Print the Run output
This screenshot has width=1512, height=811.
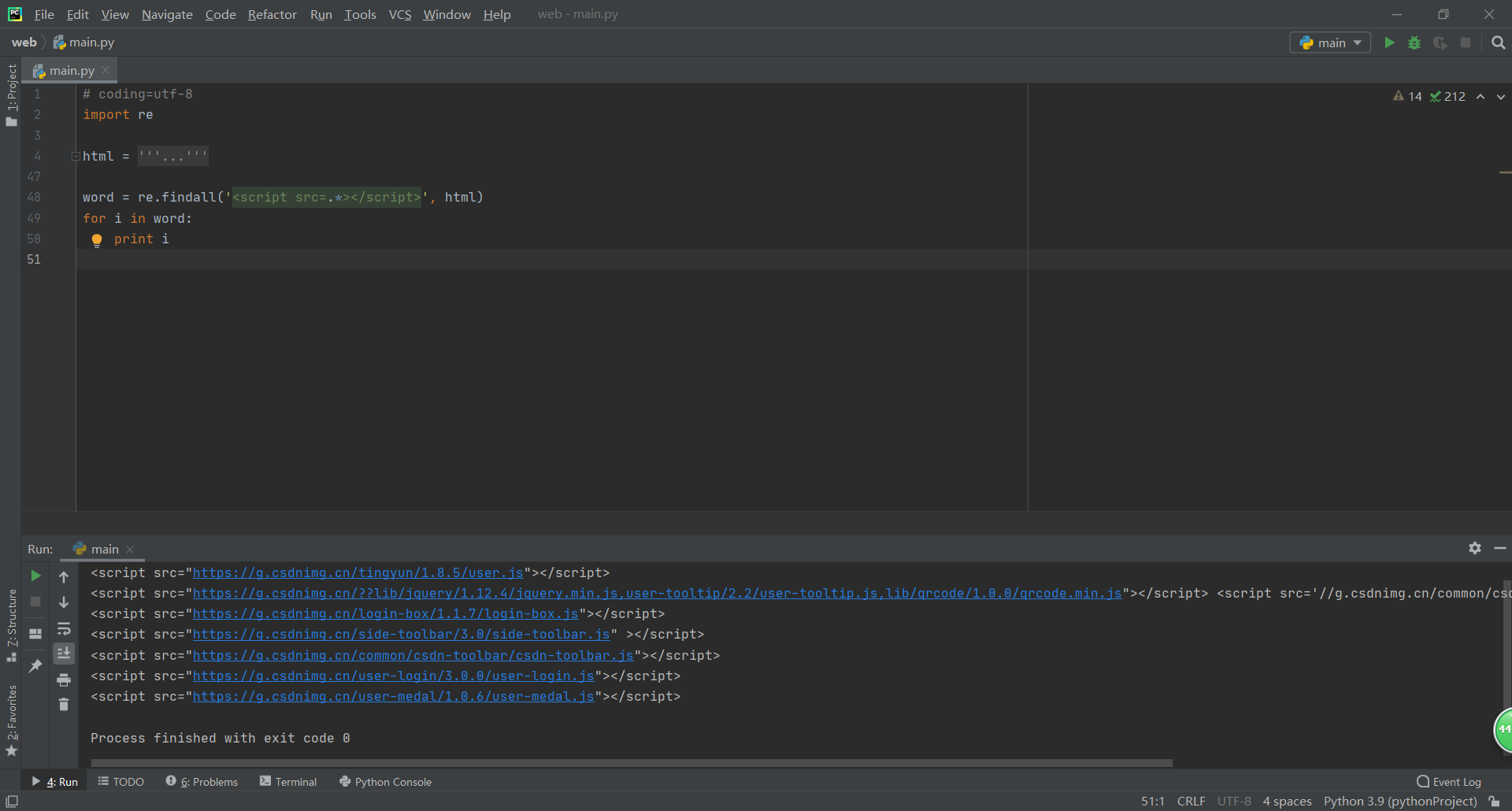point(64,680)
